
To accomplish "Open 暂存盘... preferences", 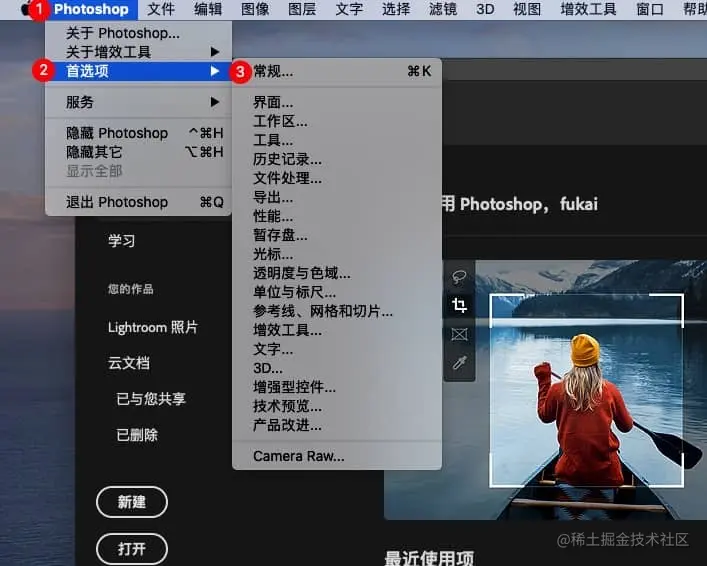I will pos(337,235).
